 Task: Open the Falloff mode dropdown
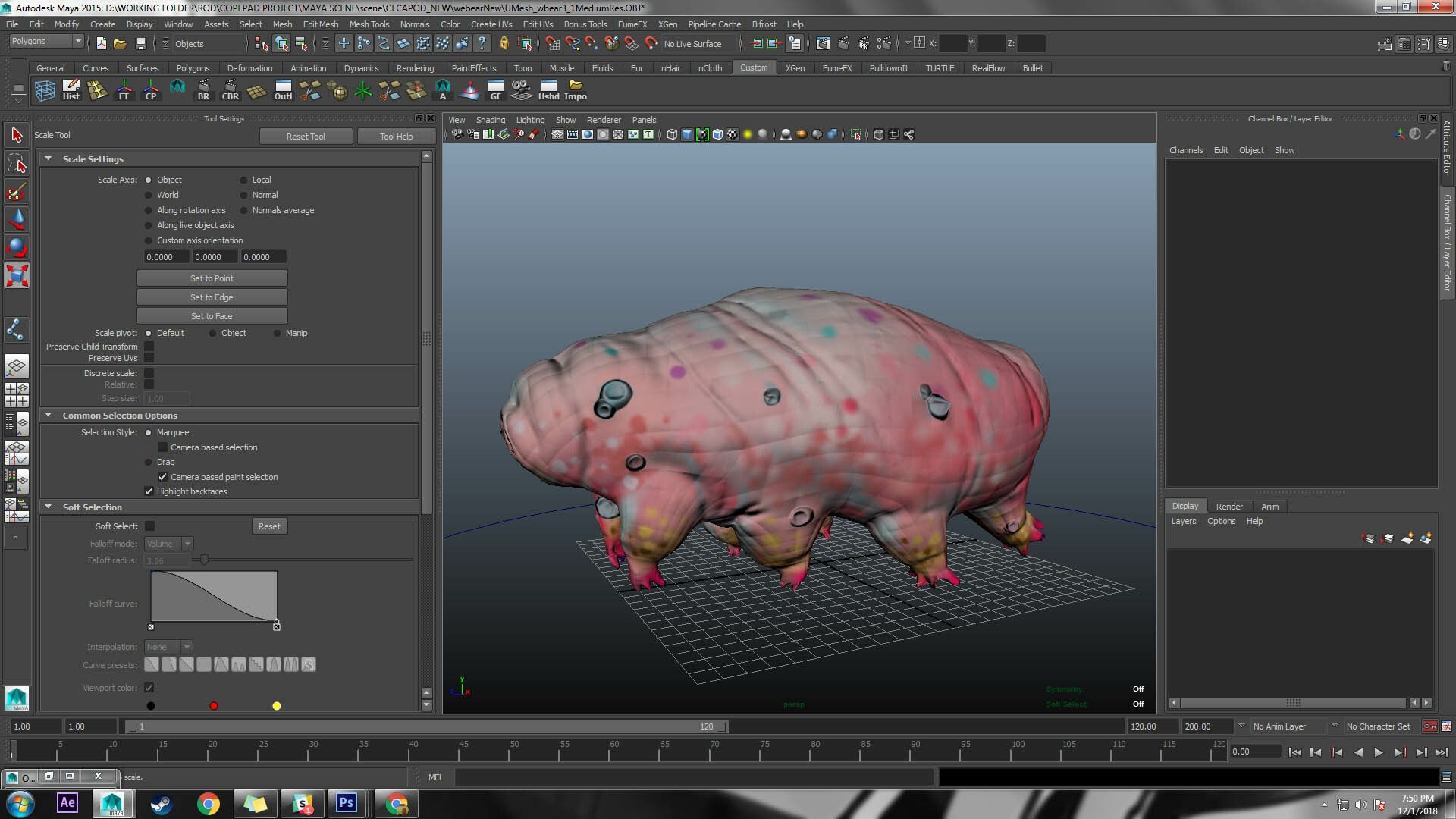[x=168, y=543]
